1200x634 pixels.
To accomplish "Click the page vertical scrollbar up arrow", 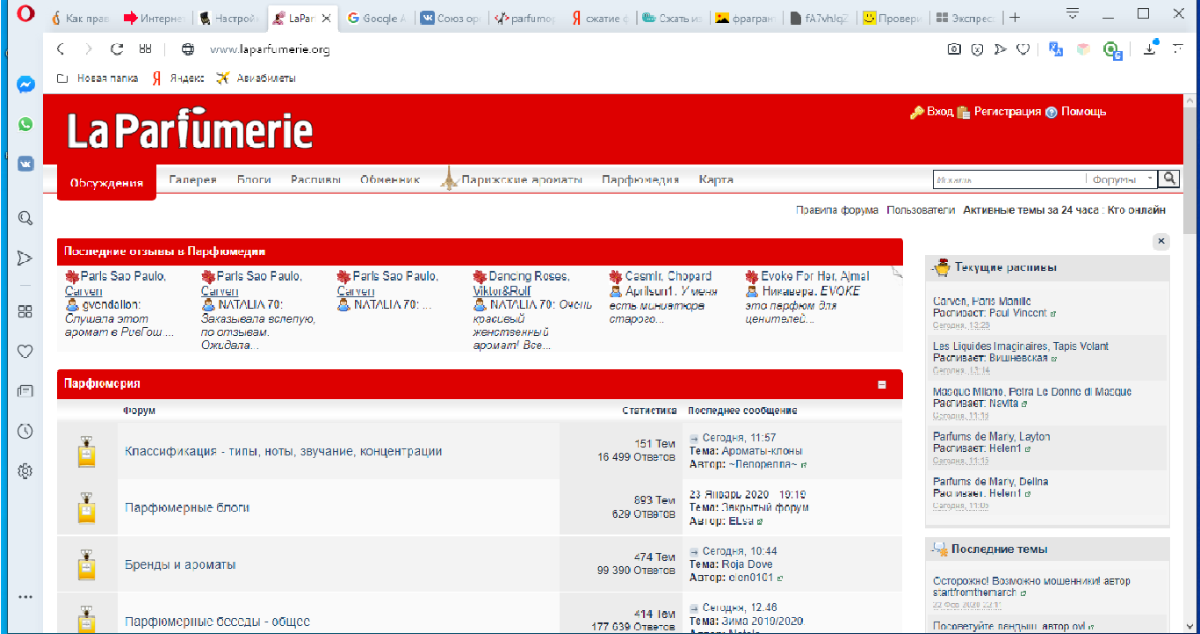I will click(1191, 101).
